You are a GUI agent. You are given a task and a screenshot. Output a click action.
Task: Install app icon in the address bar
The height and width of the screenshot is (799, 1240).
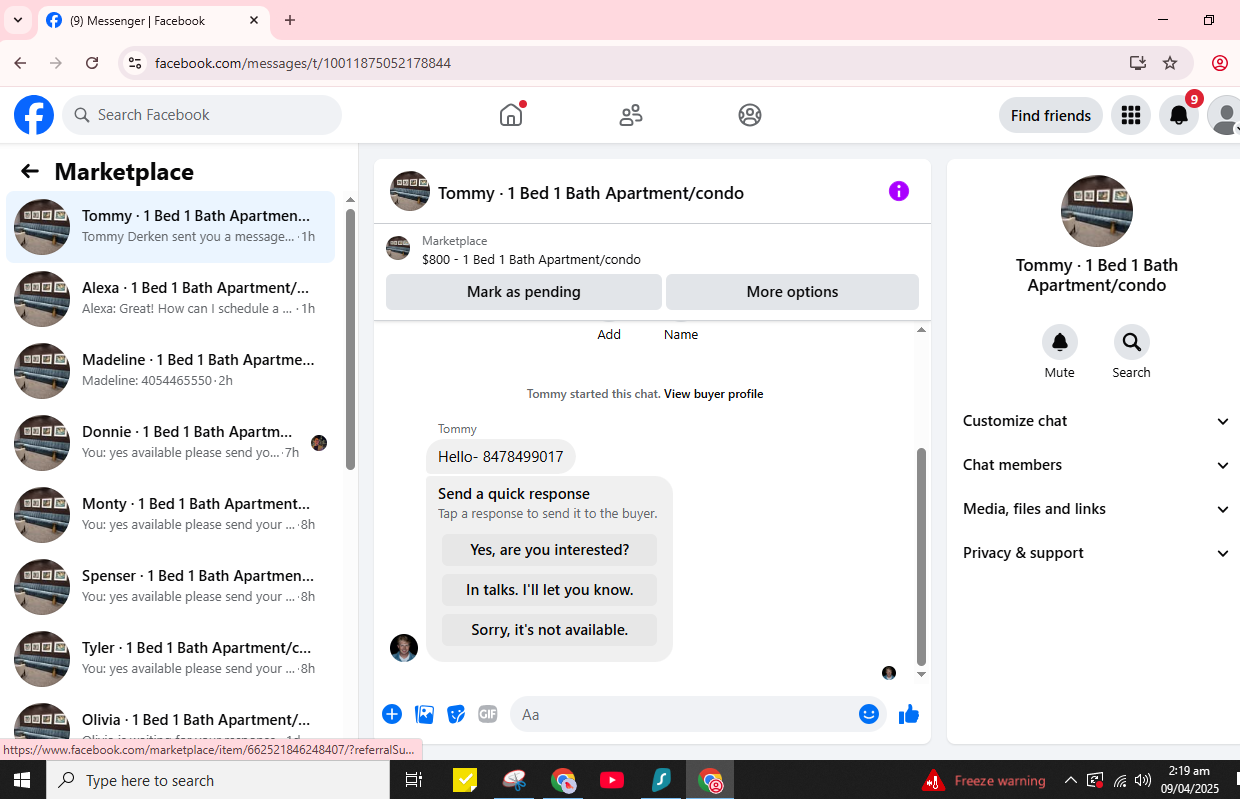click(1138, 63)
